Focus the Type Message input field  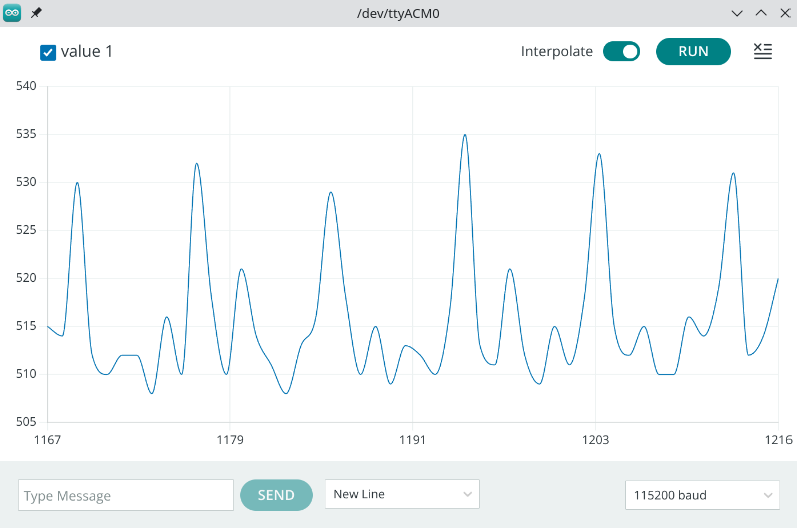(126, 495)
